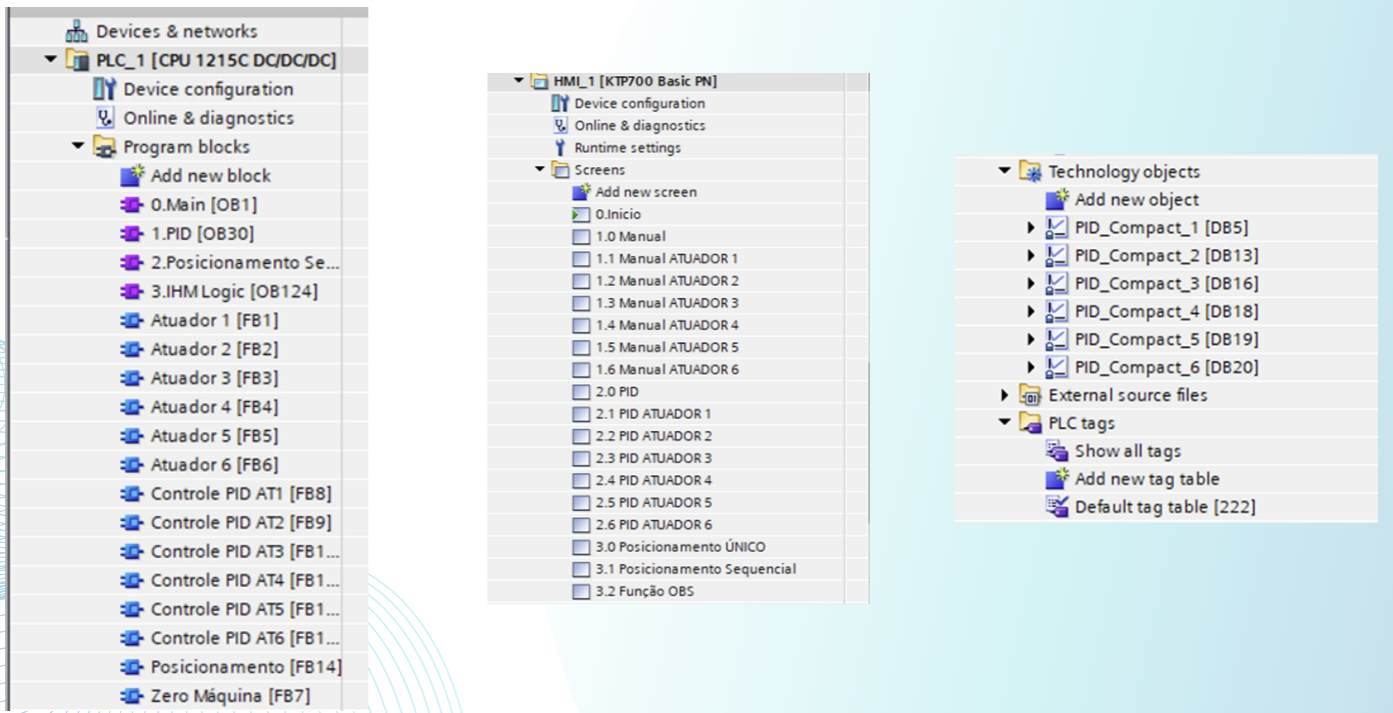Screen dimensions: 1393x713
Task: Collapse the PLC_1 device tree node
Action: [51, 60]
